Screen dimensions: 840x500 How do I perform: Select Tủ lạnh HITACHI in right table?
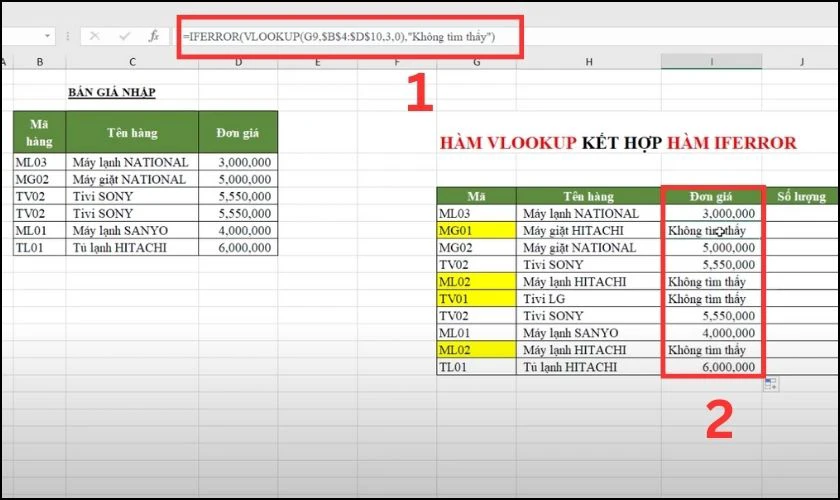[589, 367]
